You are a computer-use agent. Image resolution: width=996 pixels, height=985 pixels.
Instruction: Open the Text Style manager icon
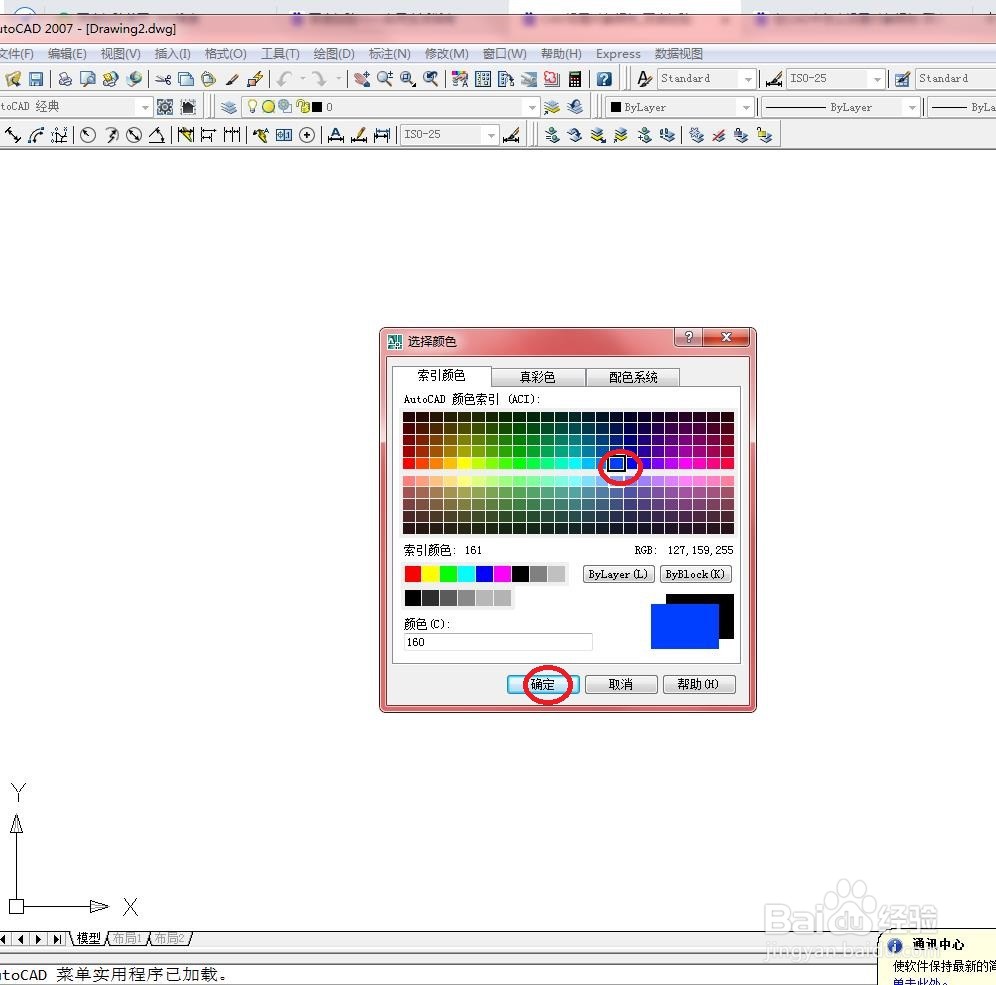click(644, 79)
